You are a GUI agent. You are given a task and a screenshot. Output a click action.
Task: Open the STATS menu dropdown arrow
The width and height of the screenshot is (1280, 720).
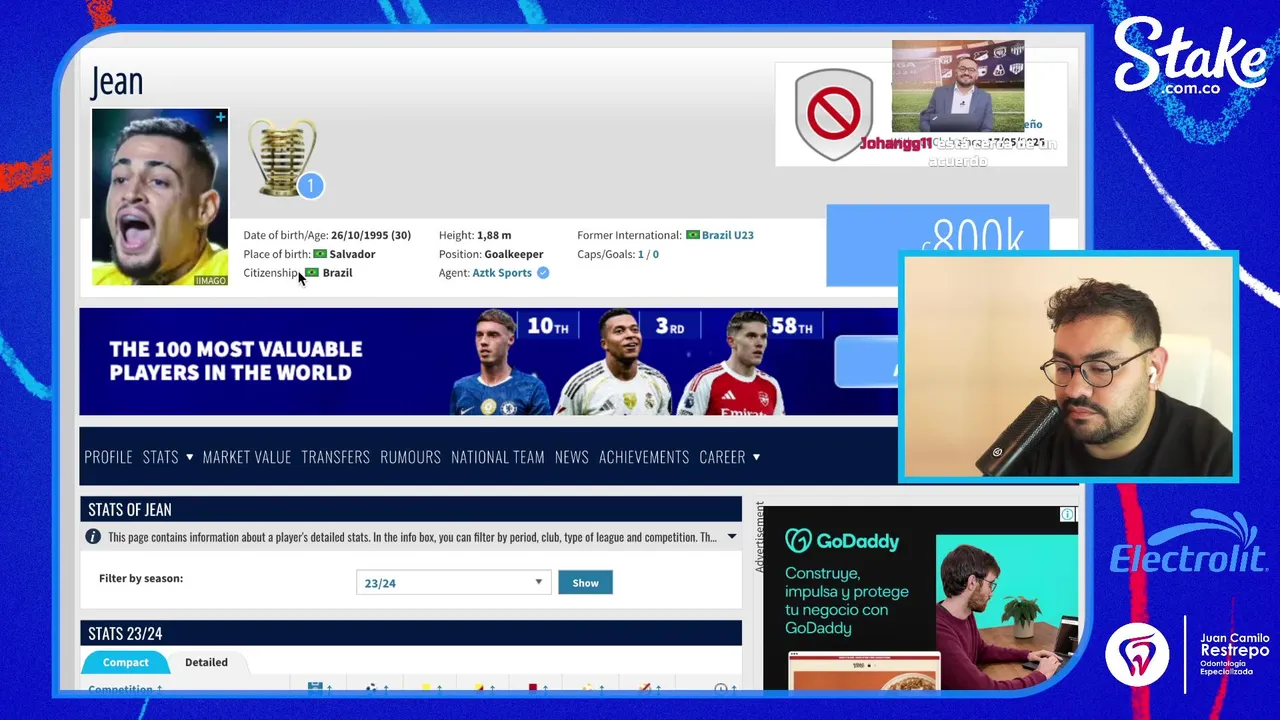coord(189,457)
